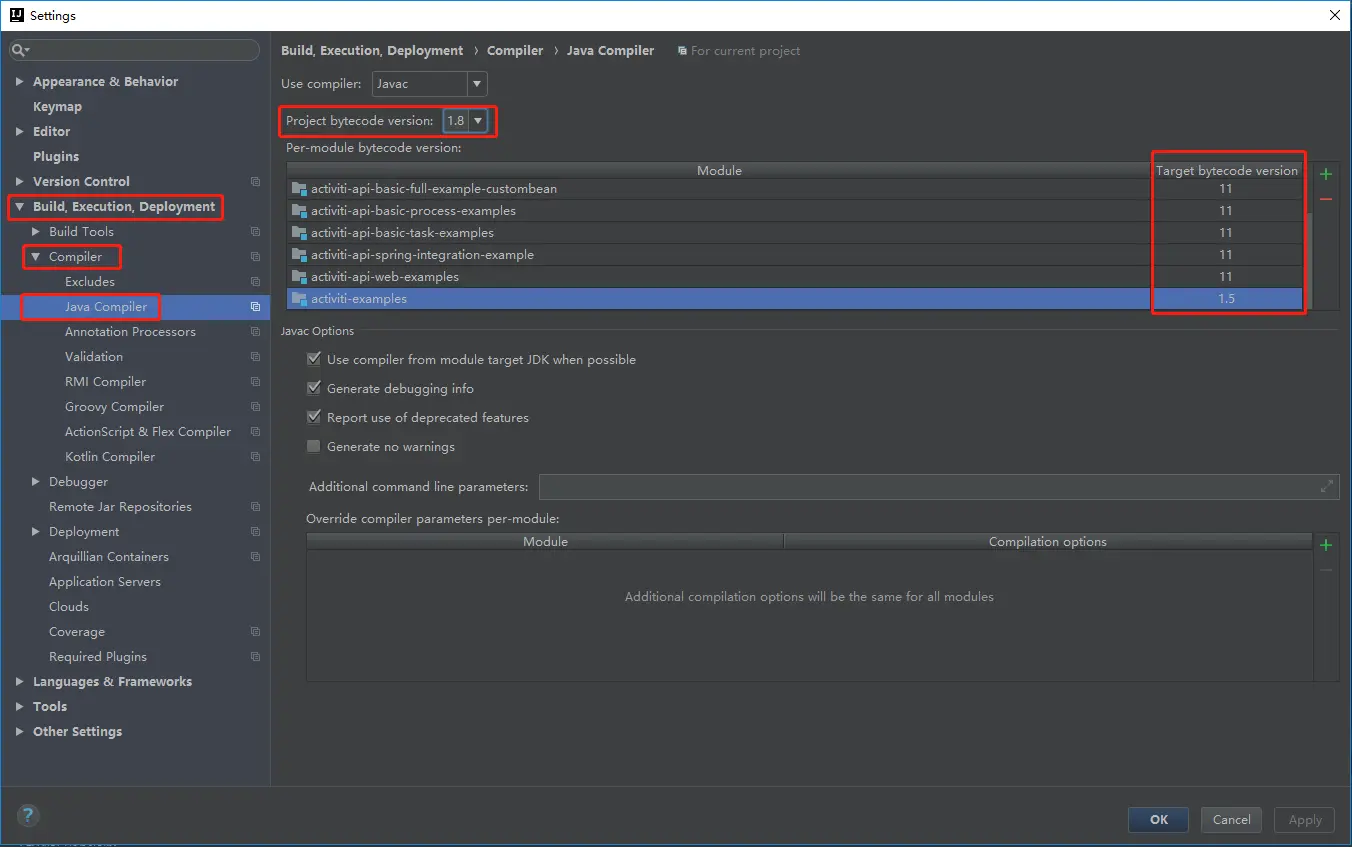Collapse the Compiler tree arrow
This screenshot has height=847, width=1352.
point(36,257)
